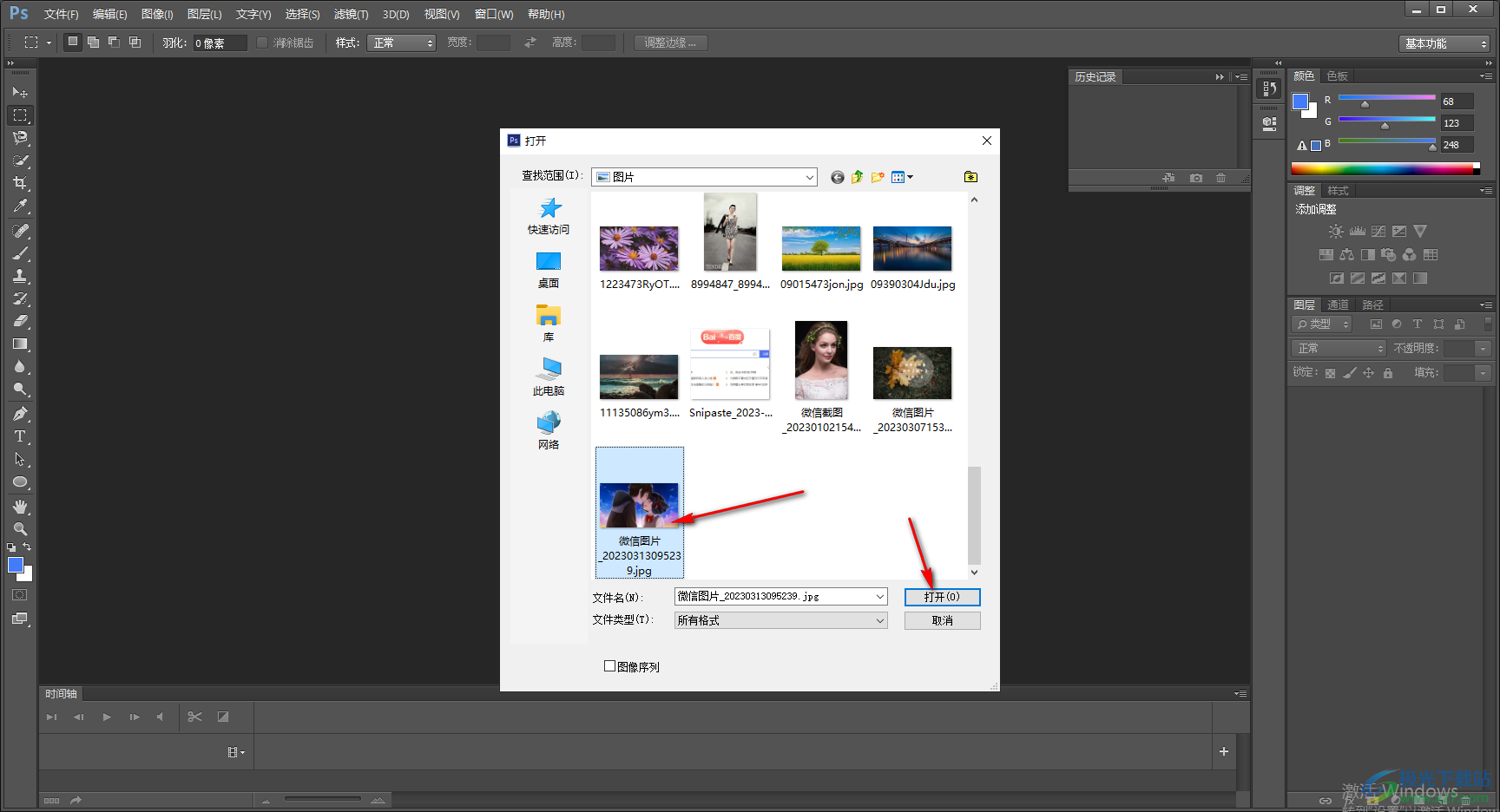Expand the file name dropdown

pos(880,597)
